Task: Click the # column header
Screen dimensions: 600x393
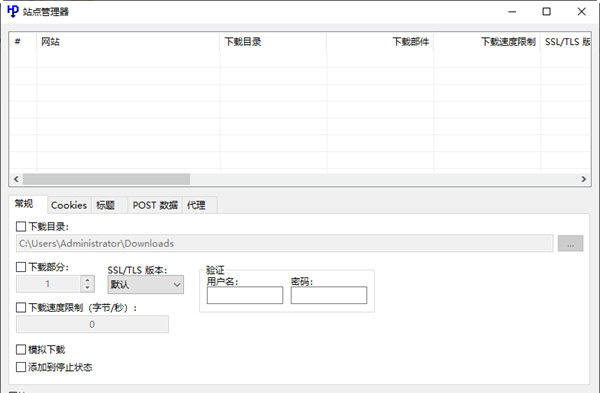Action: (23, 42)
